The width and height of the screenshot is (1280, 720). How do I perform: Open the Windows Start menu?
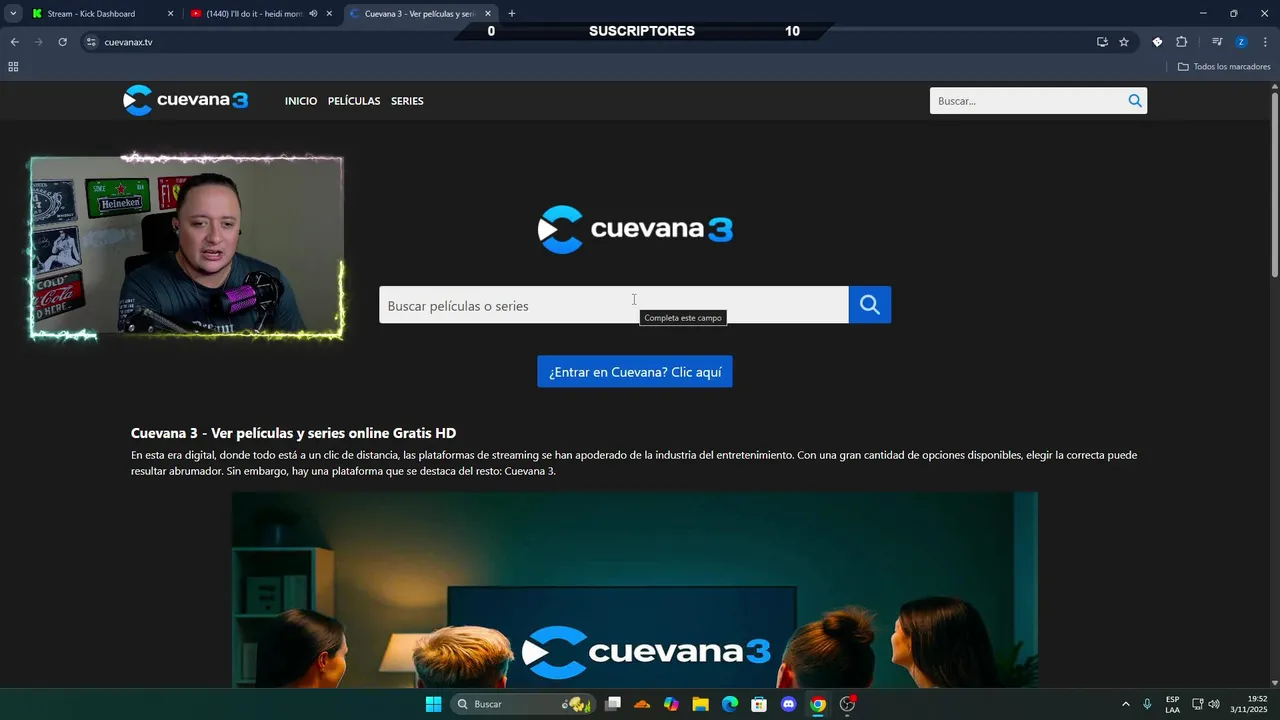click(x=433, y=704)
